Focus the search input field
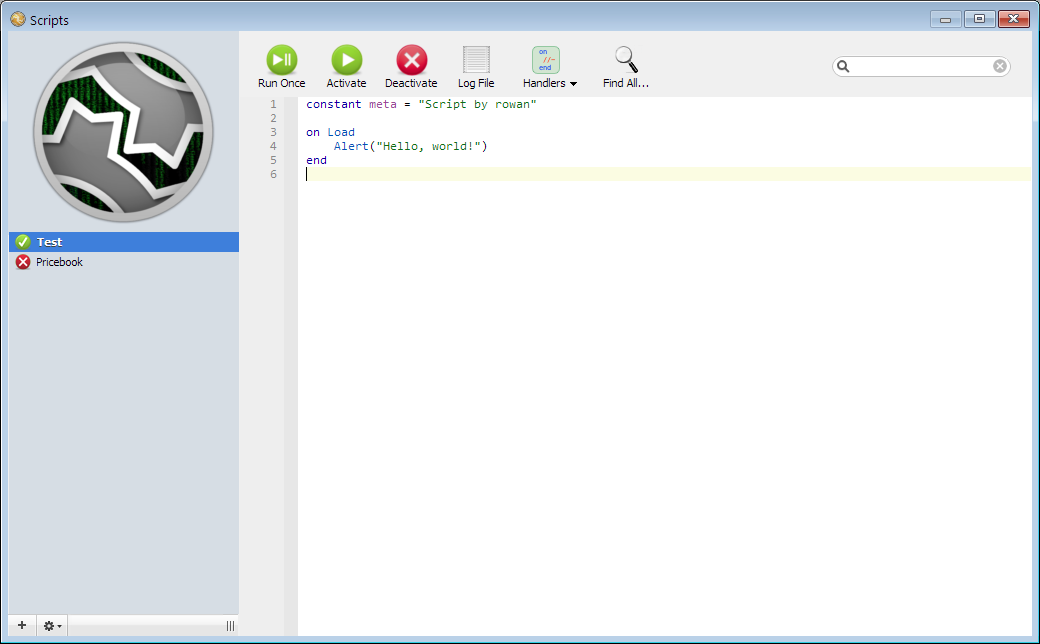 coord(920,67)
